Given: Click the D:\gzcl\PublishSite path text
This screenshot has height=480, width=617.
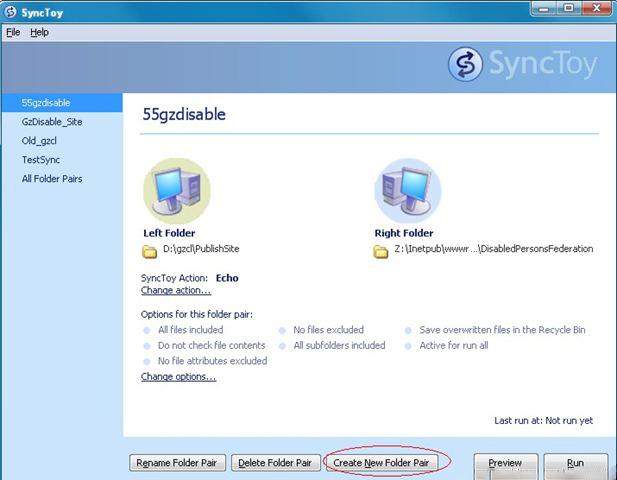Looking at the screenshot, I should (201, 249).
